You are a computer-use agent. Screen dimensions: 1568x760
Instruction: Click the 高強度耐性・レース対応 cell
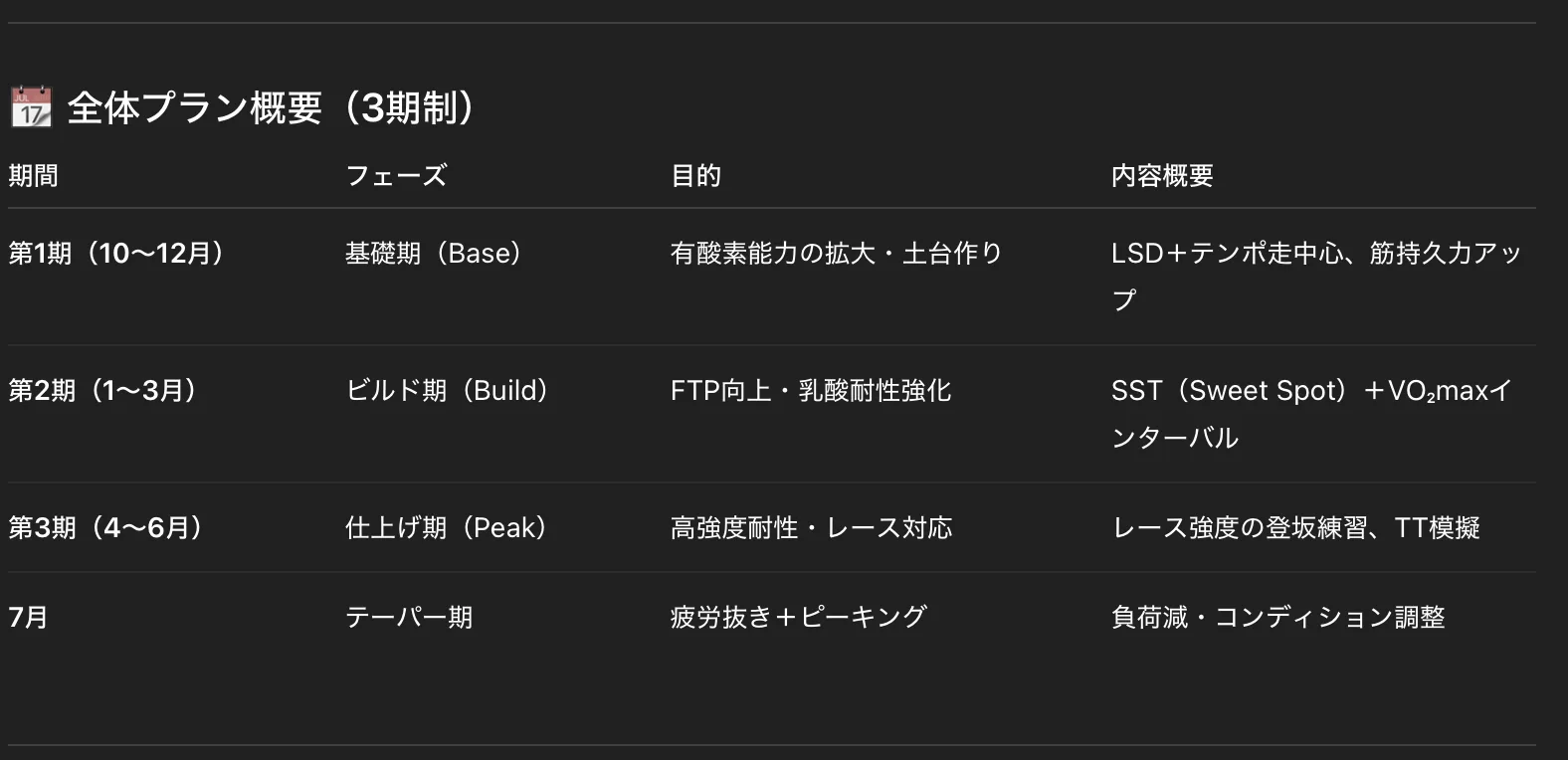coord(811,528)
